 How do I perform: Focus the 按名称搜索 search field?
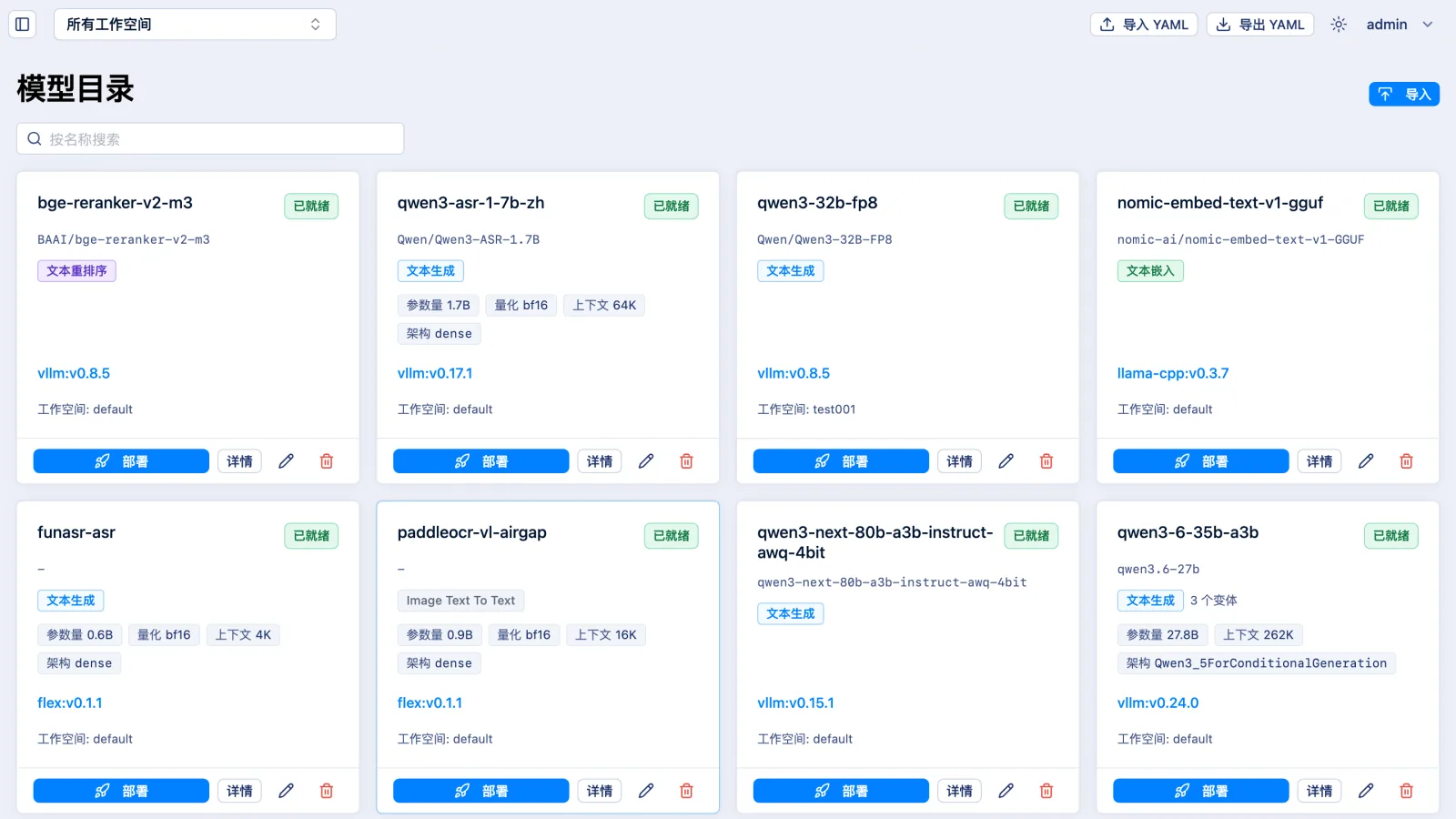(x=210, y=138)
